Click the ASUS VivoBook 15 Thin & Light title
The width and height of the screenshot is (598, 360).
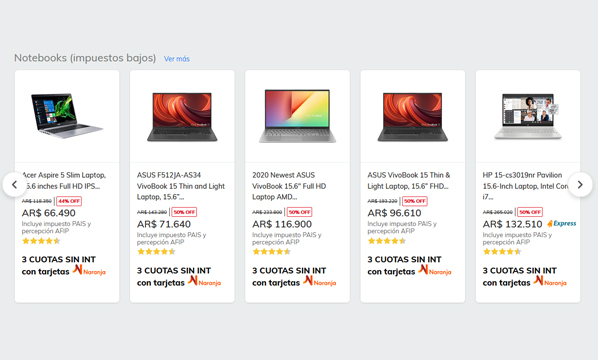point(409,180)
